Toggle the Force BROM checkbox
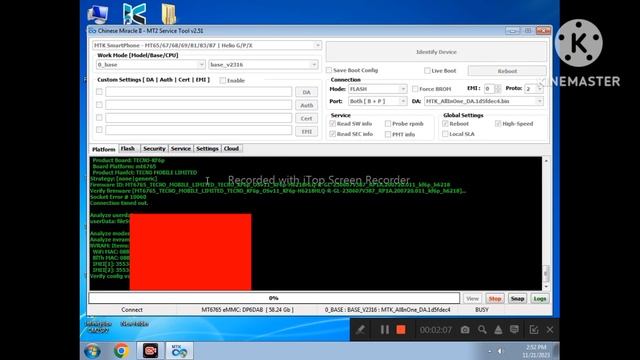The height and width of the screenshot is (360, 640). 415,89
